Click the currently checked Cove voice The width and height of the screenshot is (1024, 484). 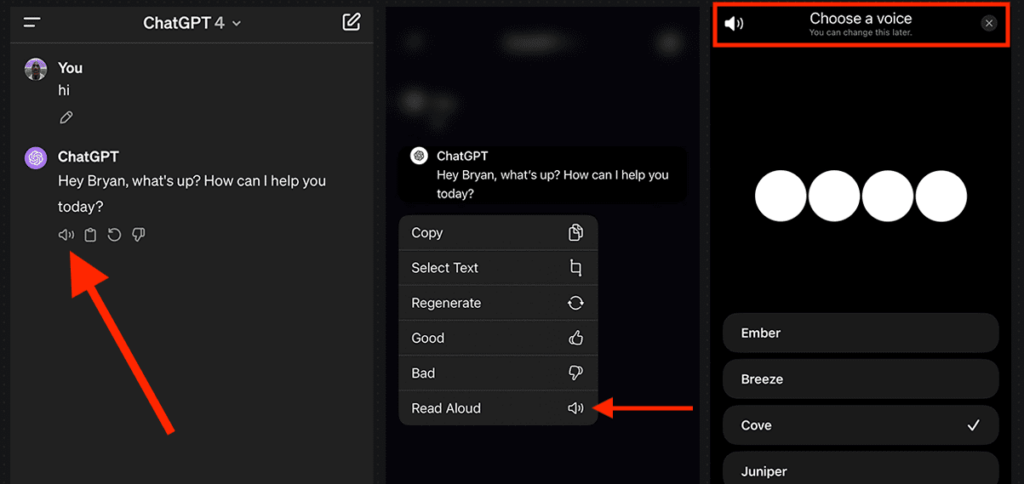861,425
